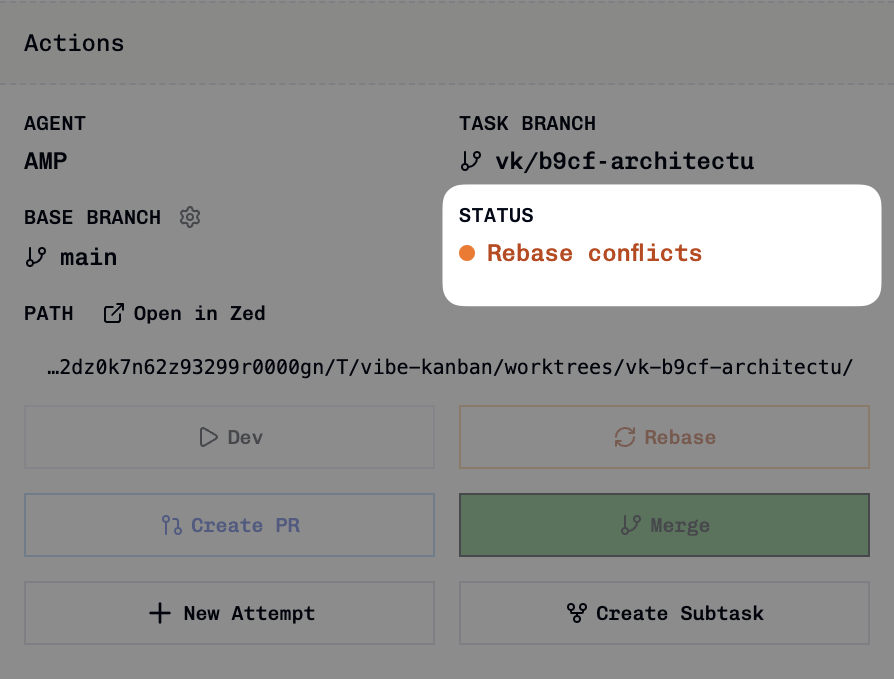
Task: Click the Create Subtask button label
Action: 680,613
